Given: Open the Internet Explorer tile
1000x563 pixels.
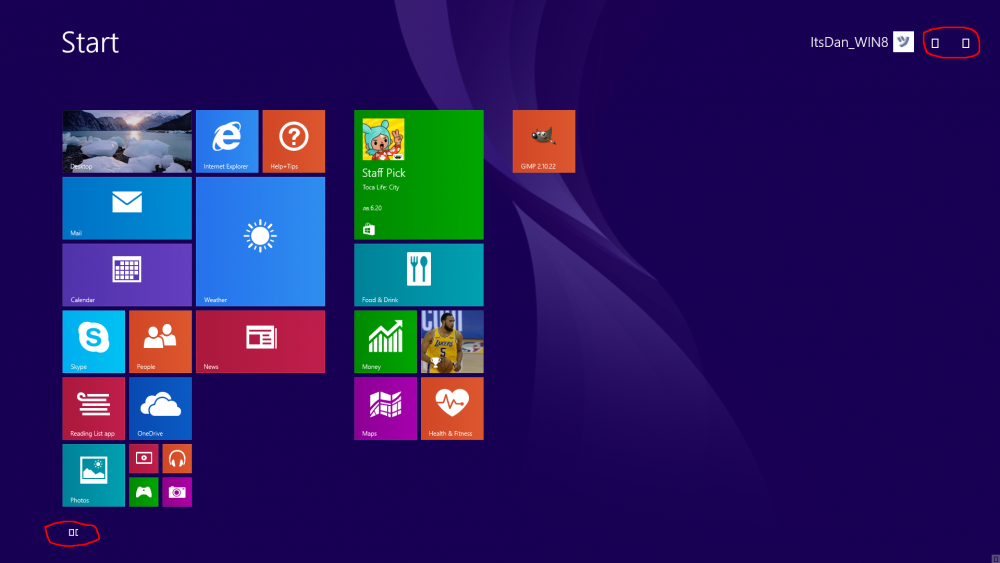Looking at the screenshot, I should pos(227,141).
